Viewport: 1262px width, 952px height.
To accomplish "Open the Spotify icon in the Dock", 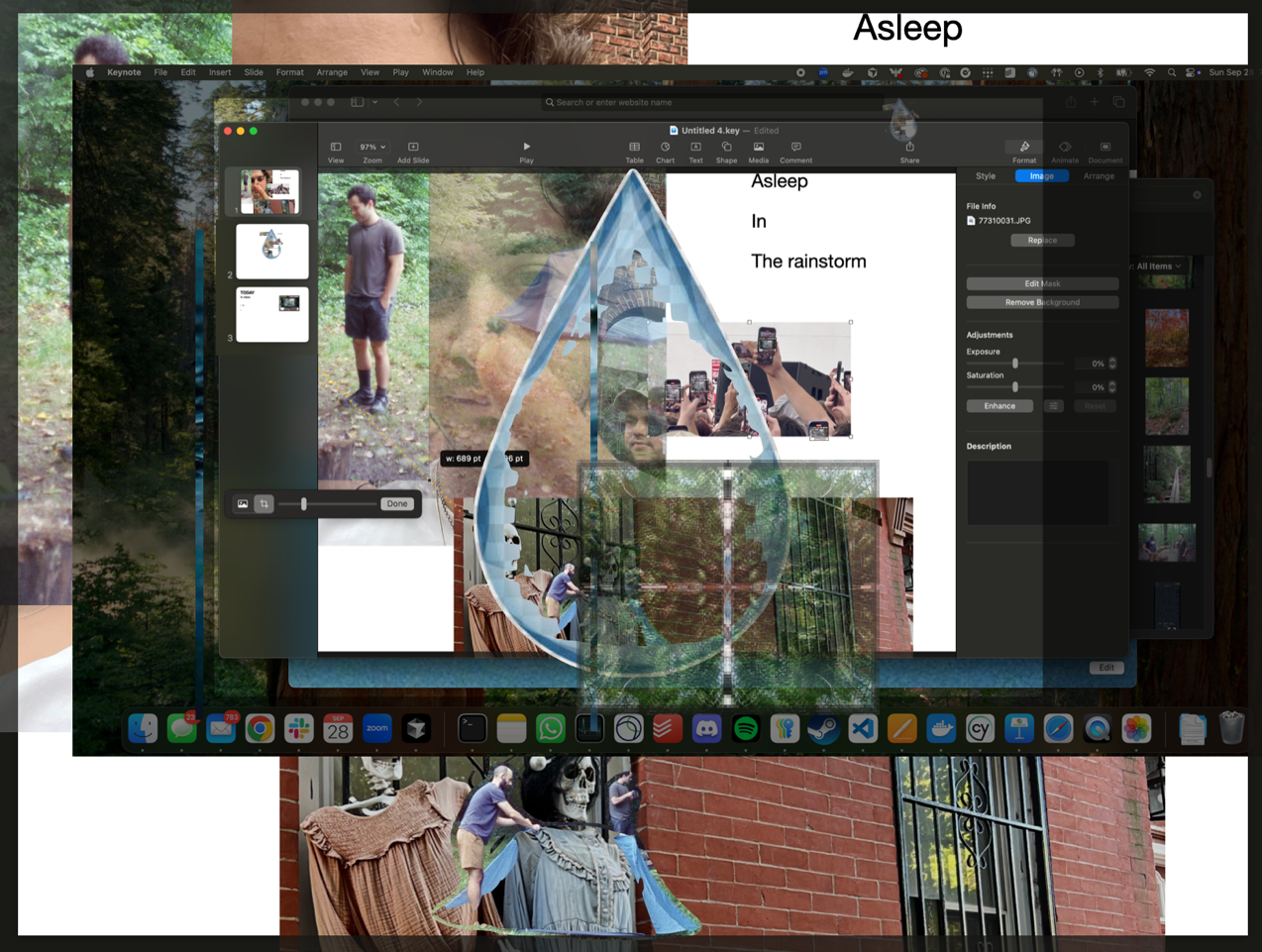I will [745, 729].
